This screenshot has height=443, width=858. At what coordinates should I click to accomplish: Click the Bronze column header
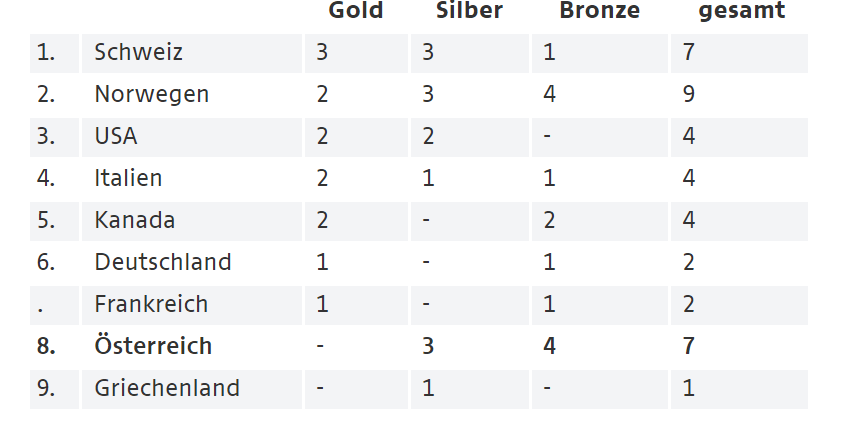click(599, 12)
